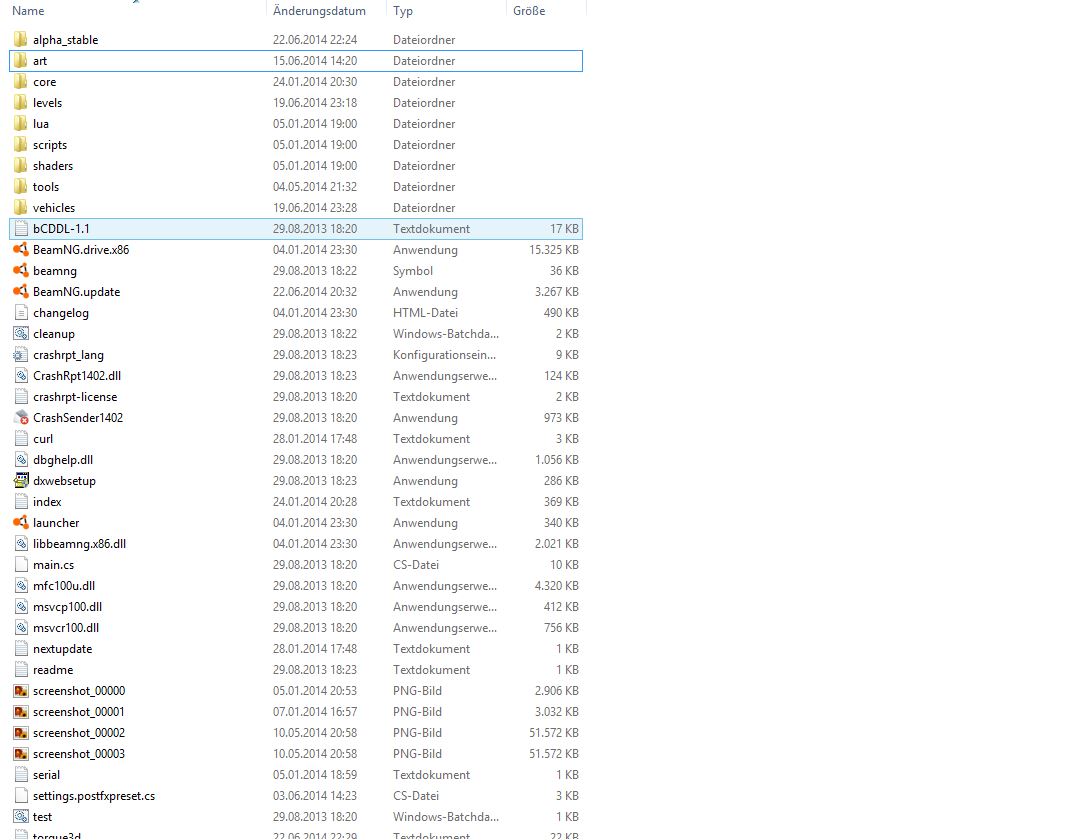Click the 1.056 KB size of dbghelp.dll
The image size is (1066, 840).
point(557,460)
